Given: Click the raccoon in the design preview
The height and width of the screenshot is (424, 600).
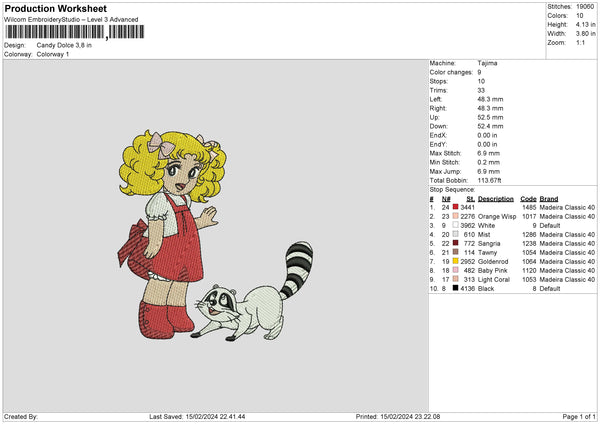Looking at the screenshot, I should point(253,292).
